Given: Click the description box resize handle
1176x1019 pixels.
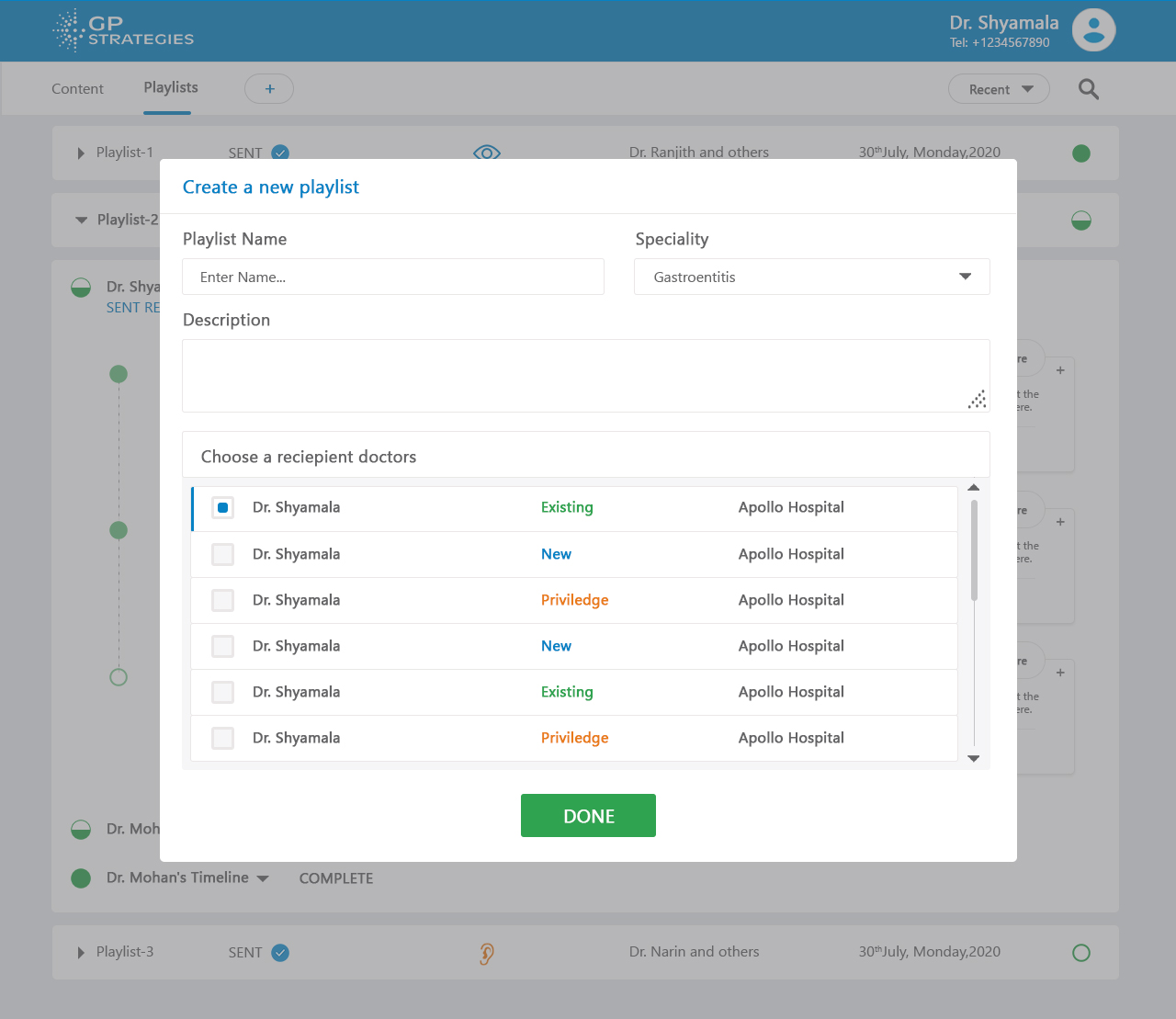Looking at the screenshot, I should [x=978, y=400].
